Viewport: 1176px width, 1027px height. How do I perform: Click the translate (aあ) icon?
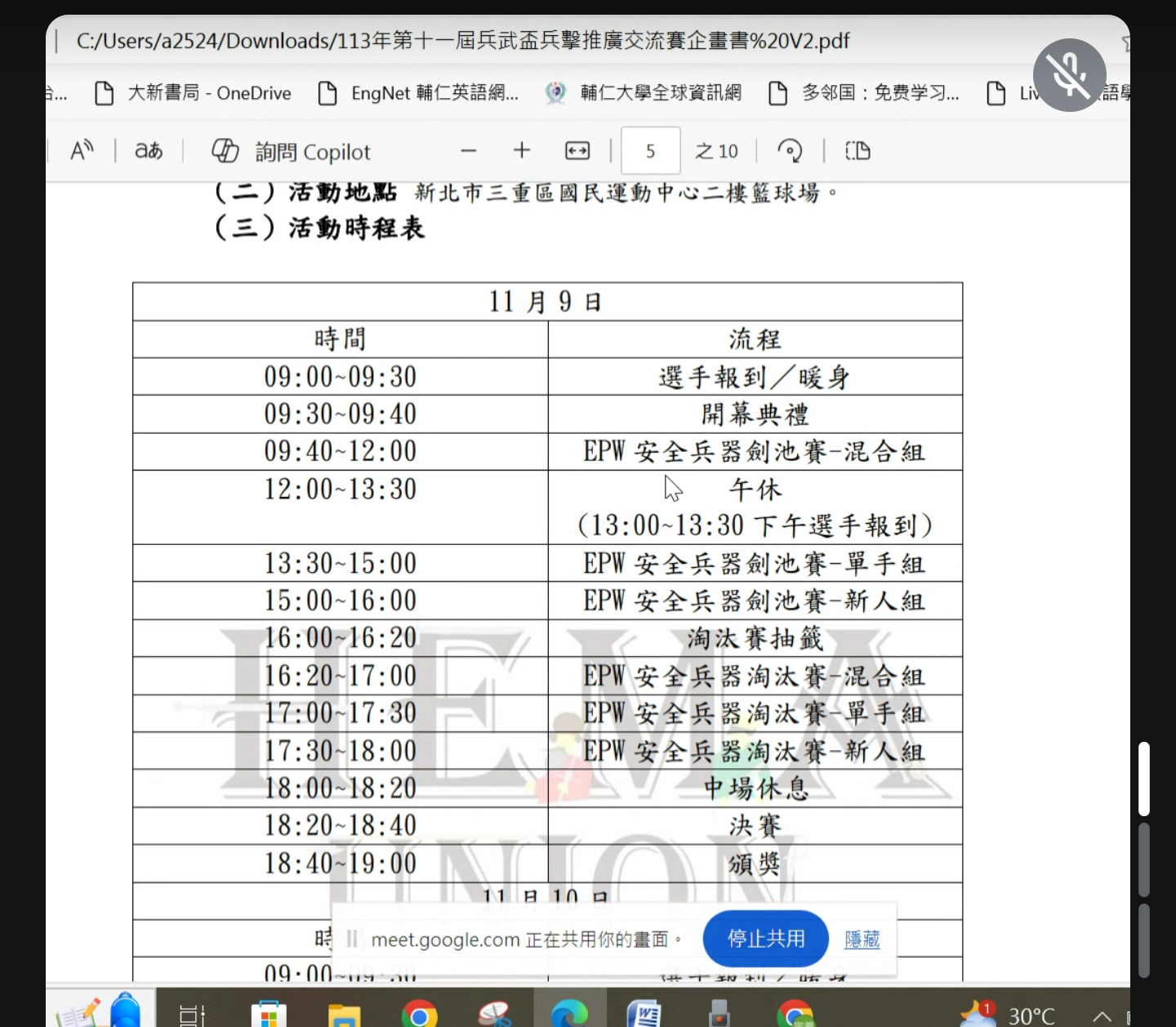tap(149, 151)
